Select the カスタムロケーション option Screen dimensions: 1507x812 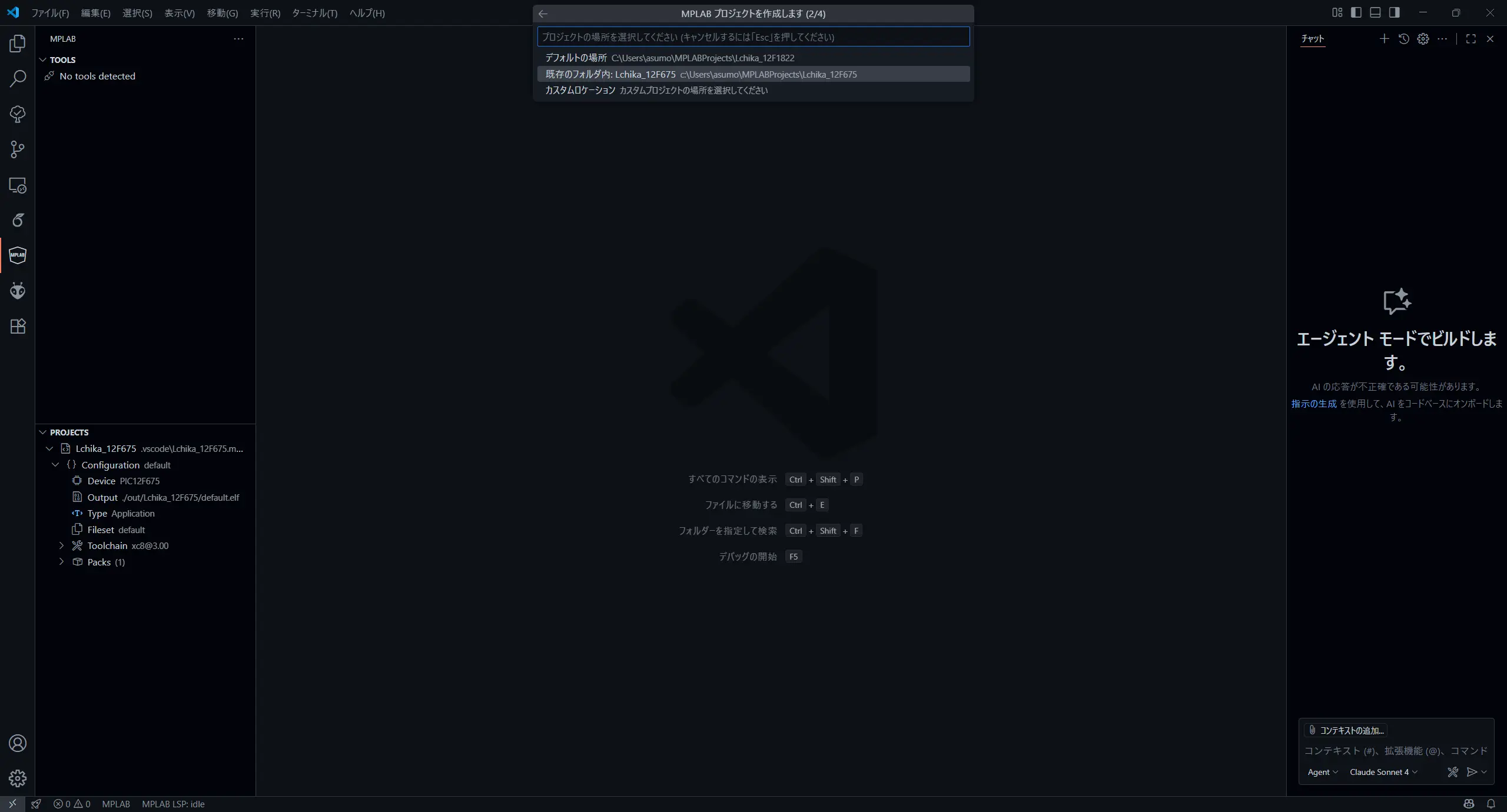[x=580, y=90]
